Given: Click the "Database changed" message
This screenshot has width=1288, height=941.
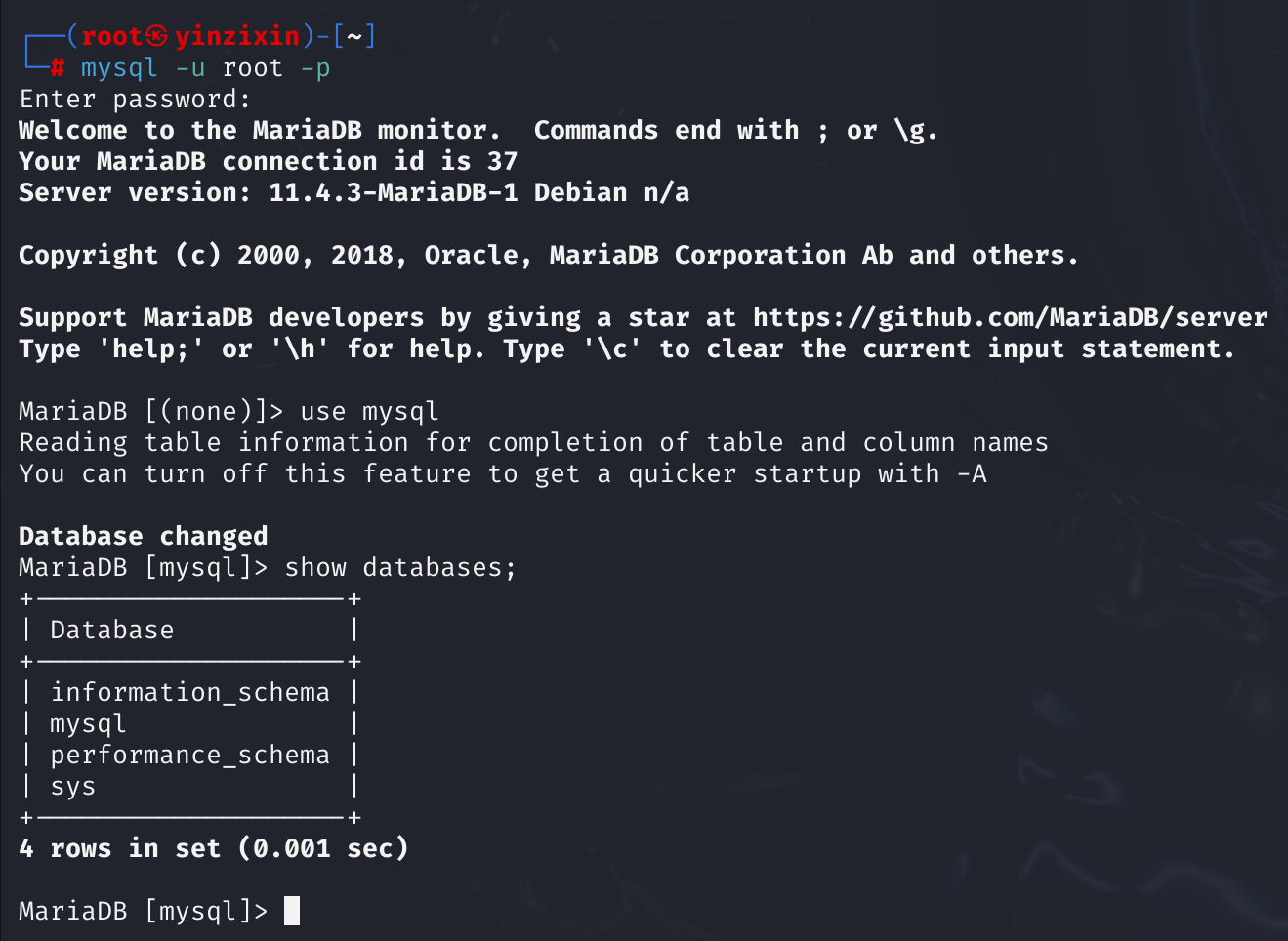Looking at the screenshot, I should click(143, 536).
